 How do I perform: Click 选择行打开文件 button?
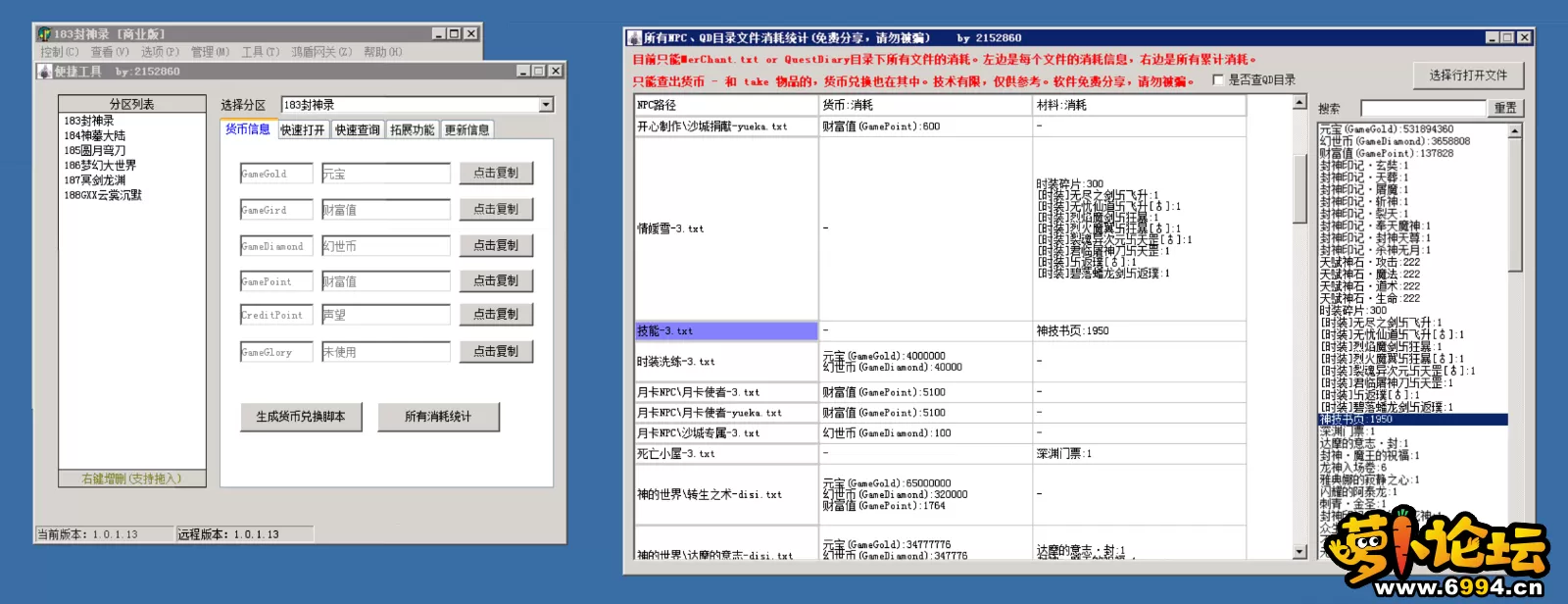(x=1468, y=75)
